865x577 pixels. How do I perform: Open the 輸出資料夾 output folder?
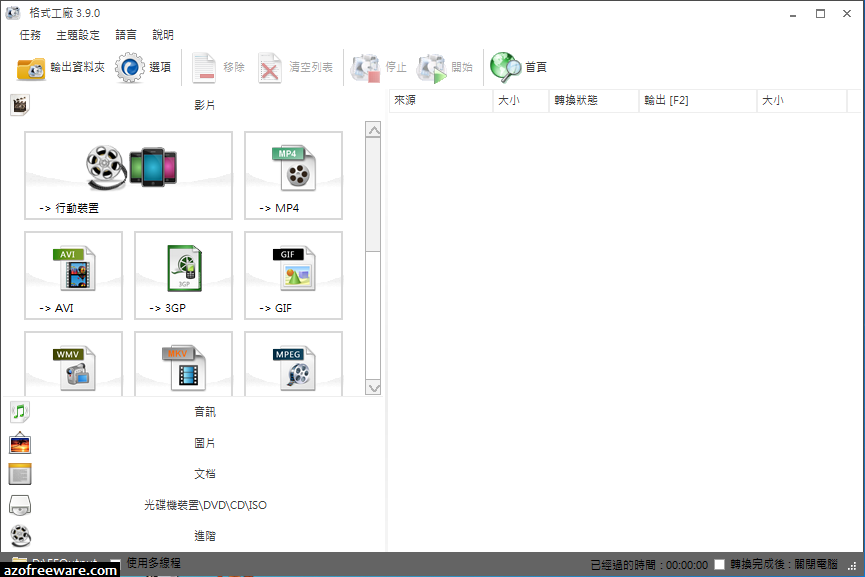click(x=61, y=67)
